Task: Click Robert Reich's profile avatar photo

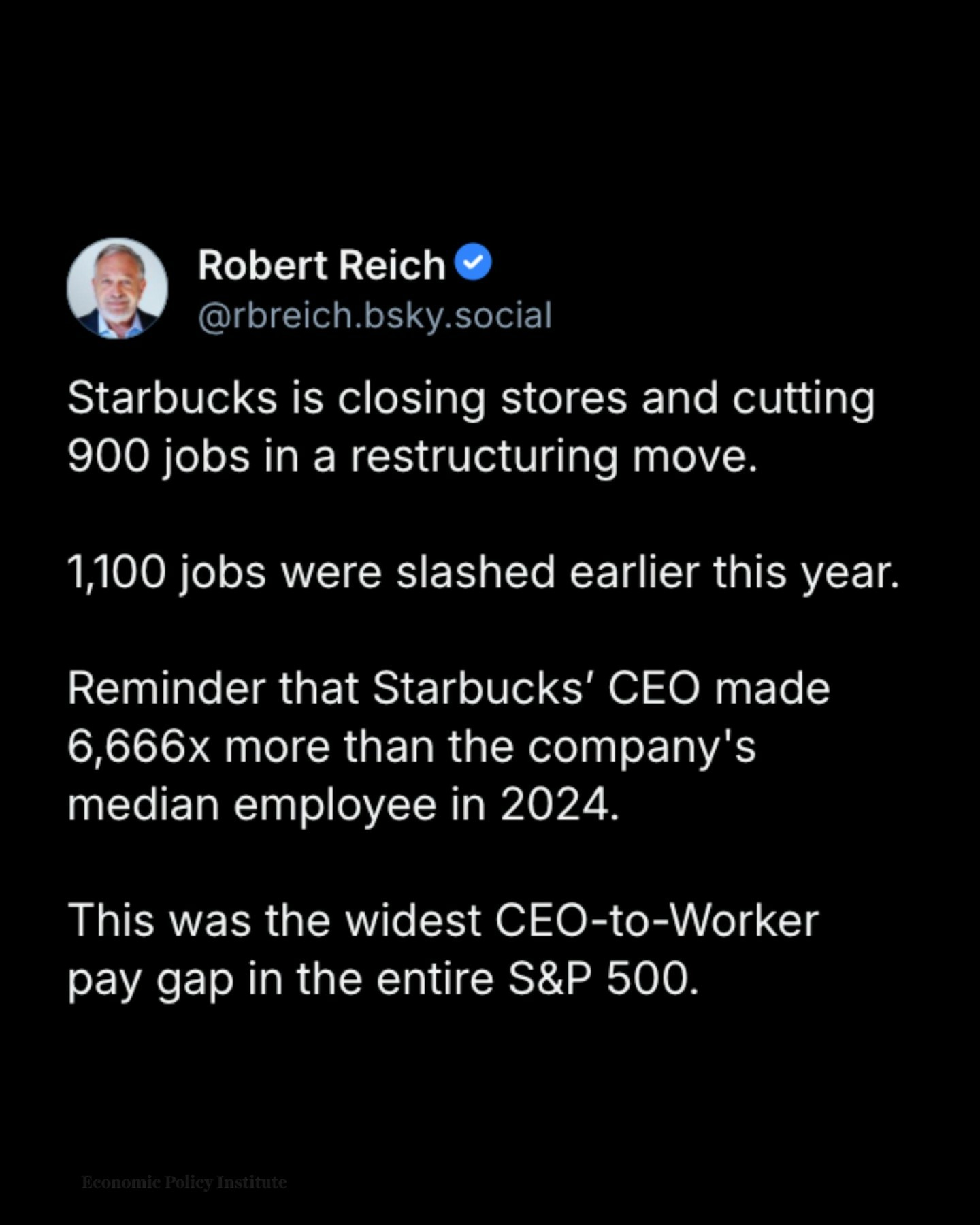Action: click(x=117, y=288)
